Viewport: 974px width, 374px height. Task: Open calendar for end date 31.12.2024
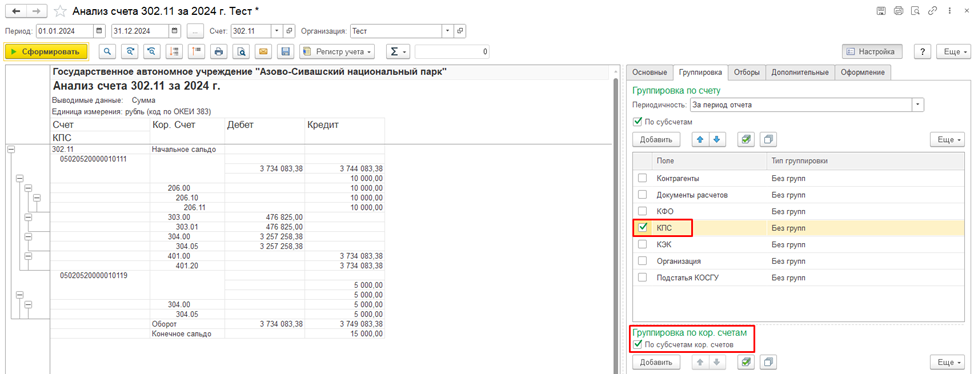tap(175, 30)
